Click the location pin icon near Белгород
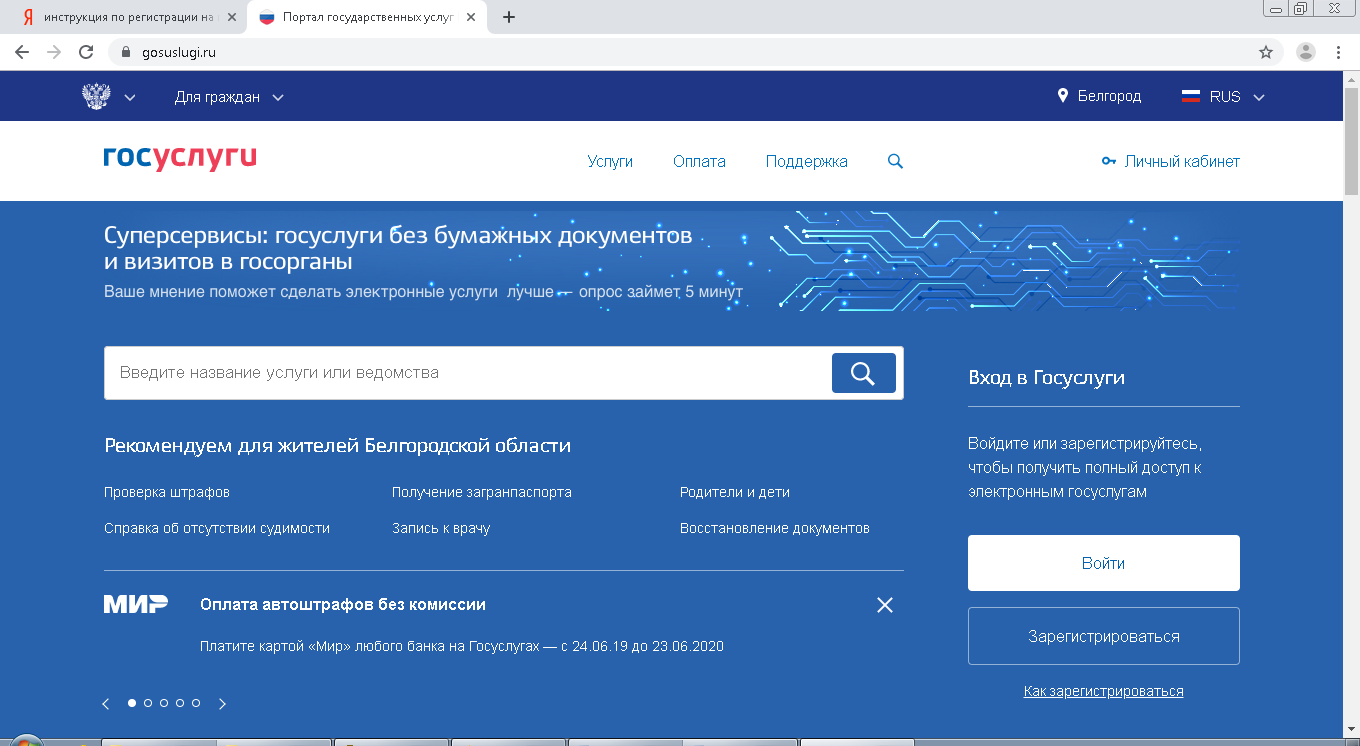 tap(1063, 96)
